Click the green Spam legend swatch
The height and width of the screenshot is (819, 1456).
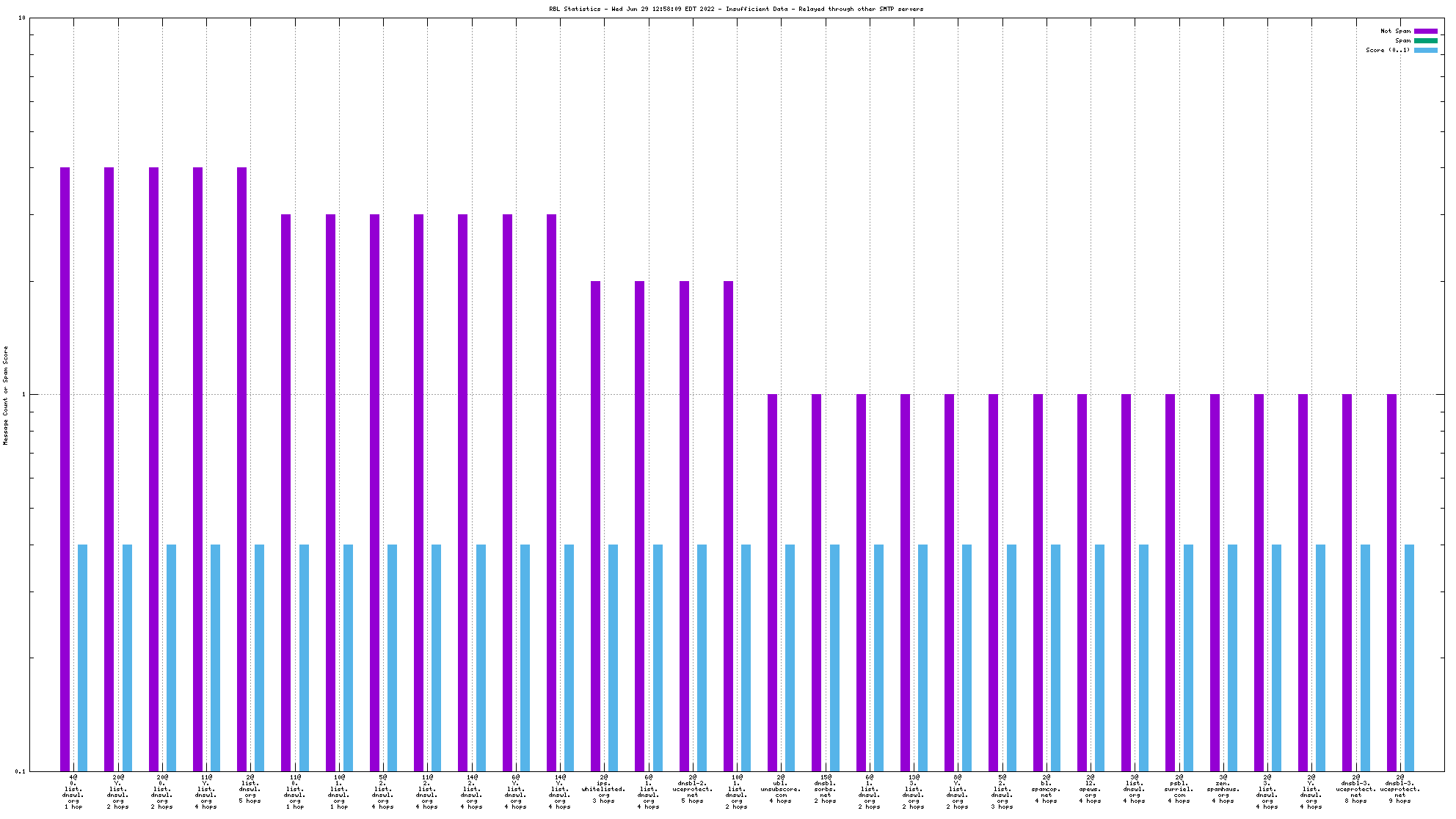1425,40
